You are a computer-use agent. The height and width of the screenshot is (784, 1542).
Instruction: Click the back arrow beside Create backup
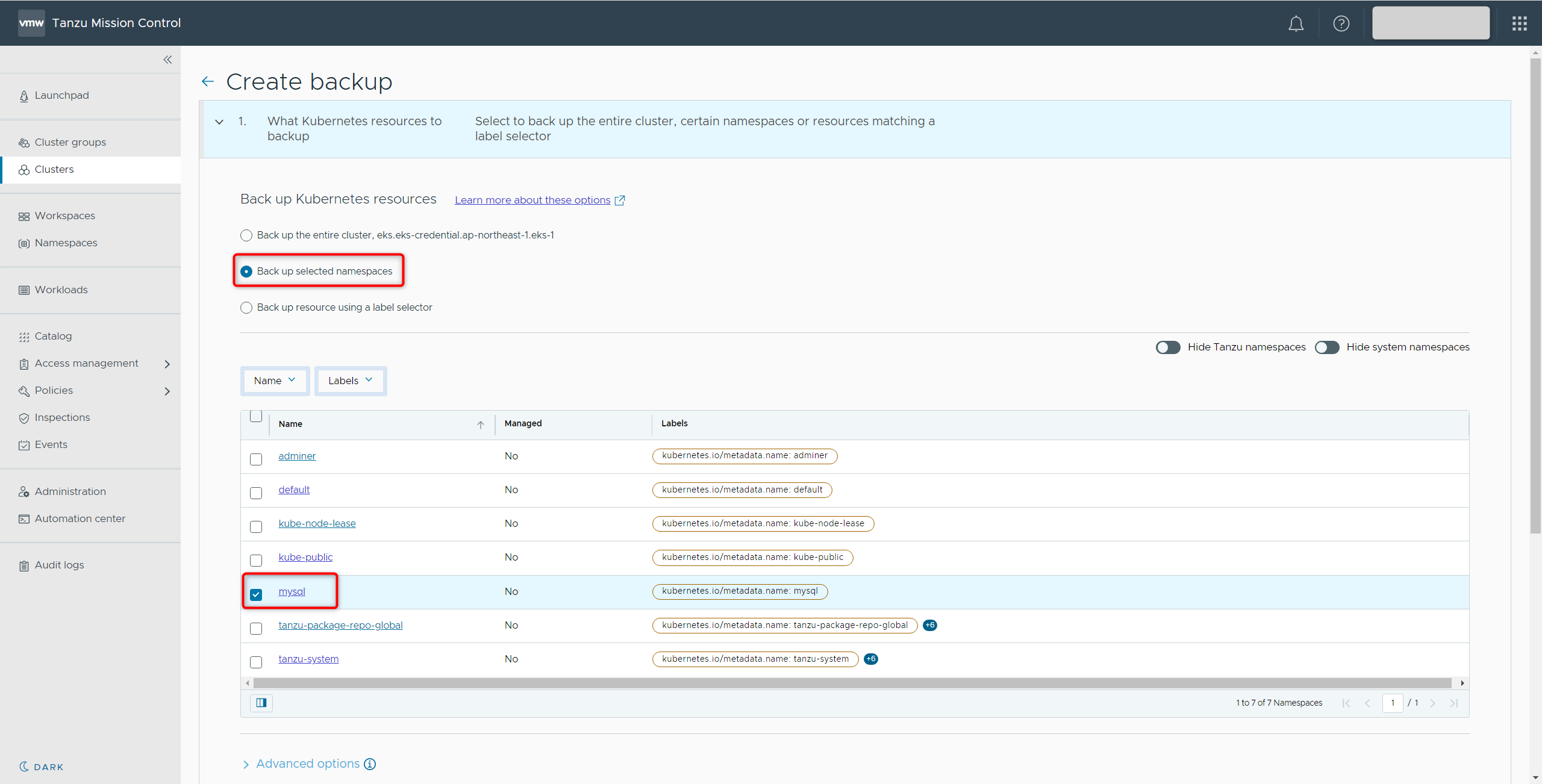[208, 81]
